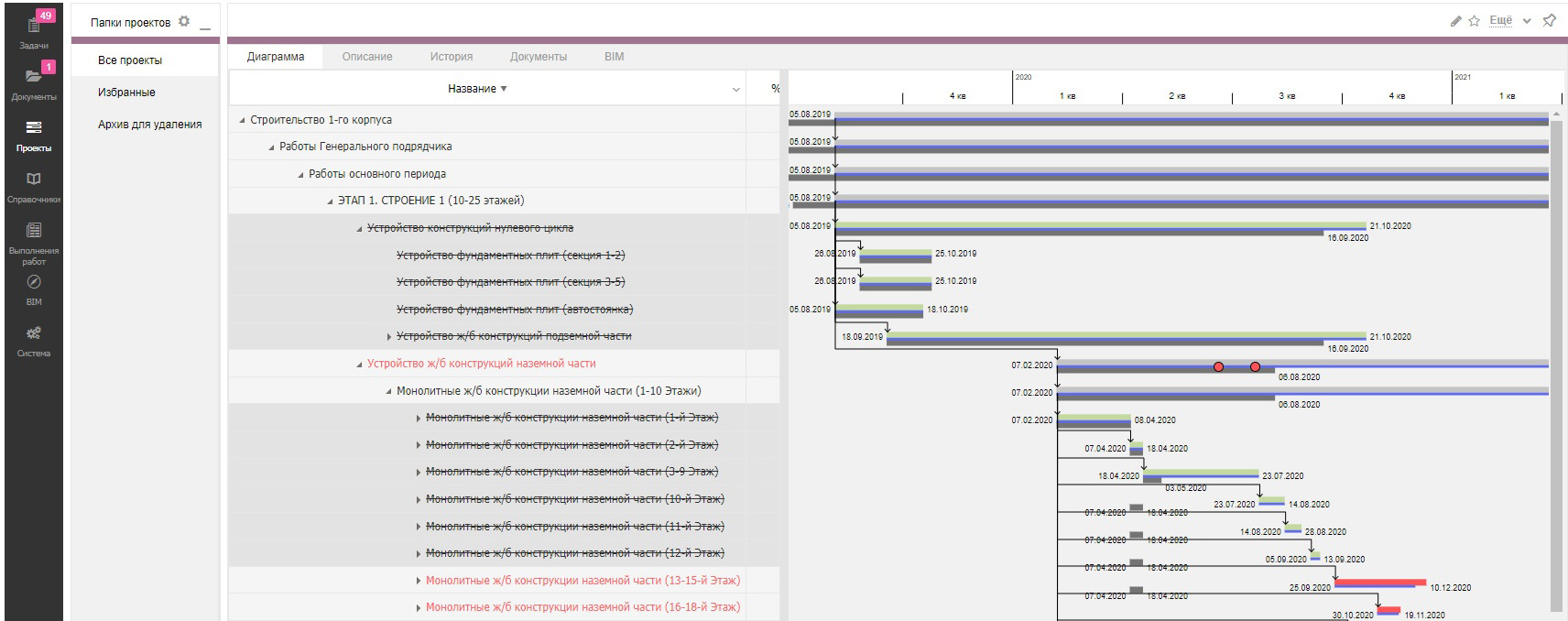Screen dimensions: 1568x621
Task: Open the Ещё dropdown menu
Action: pyautogui.click(x=1509, y=21)
